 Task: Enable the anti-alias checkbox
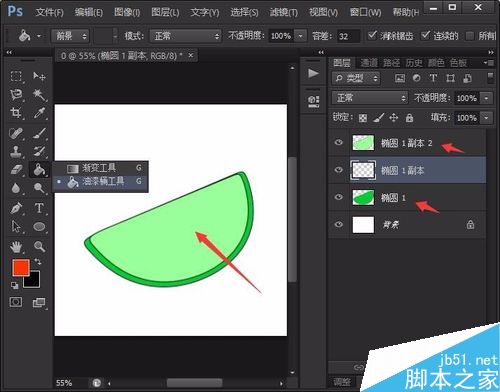tap(372, 35)
